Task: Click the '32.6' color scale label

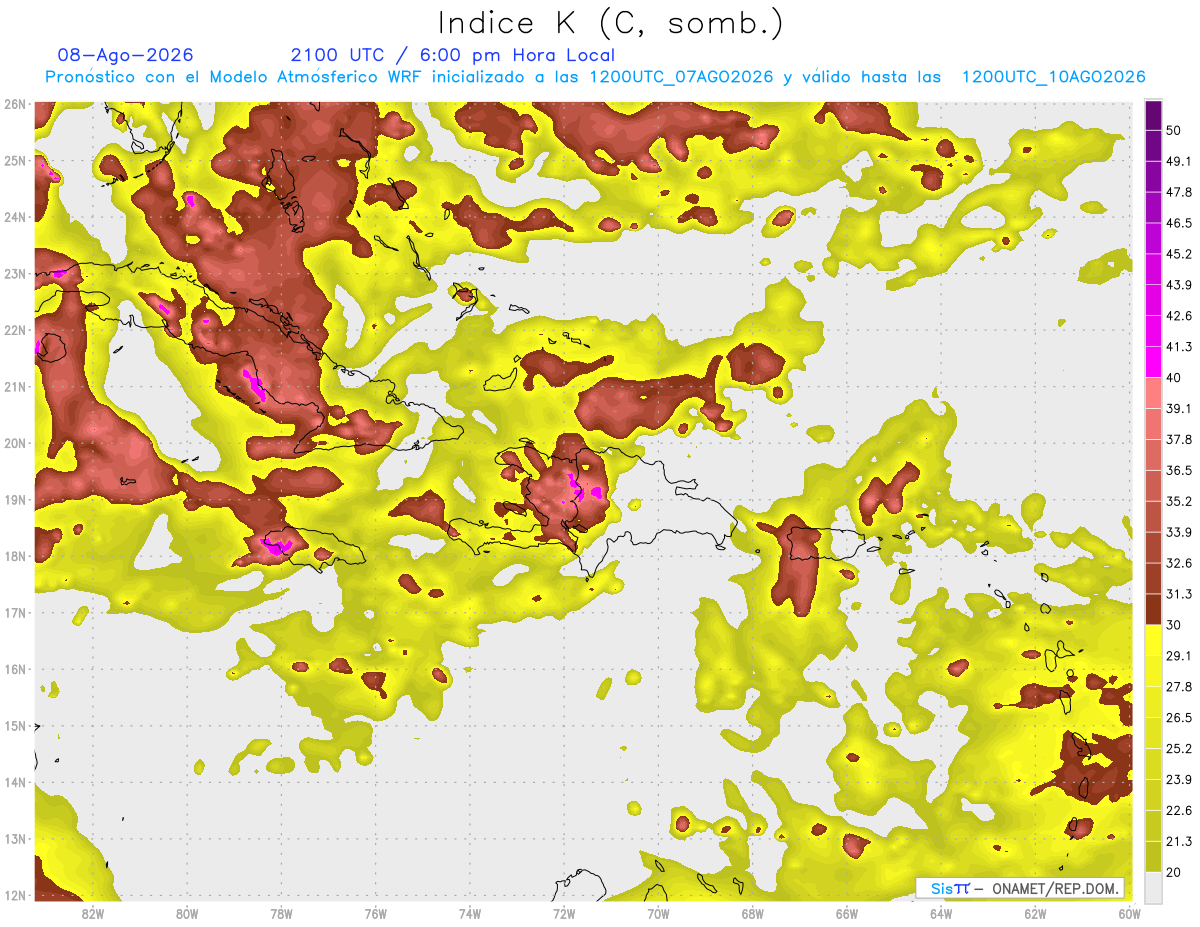Action: (x=1179, y=563)
